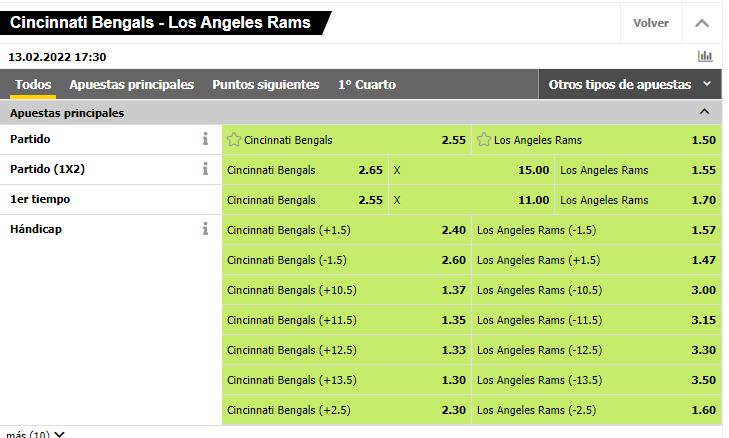Screen dimensions: 729x438
Task: Select the Todos tab
Action: [x=33, y=85]
